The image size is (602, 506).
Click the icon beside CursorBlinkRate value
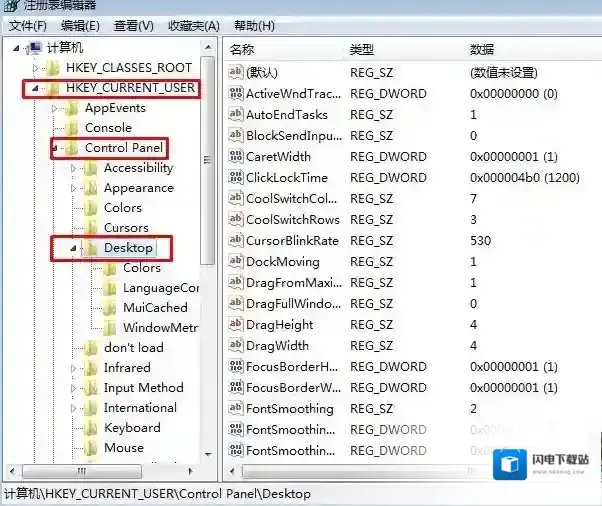[x=236, y=241]
